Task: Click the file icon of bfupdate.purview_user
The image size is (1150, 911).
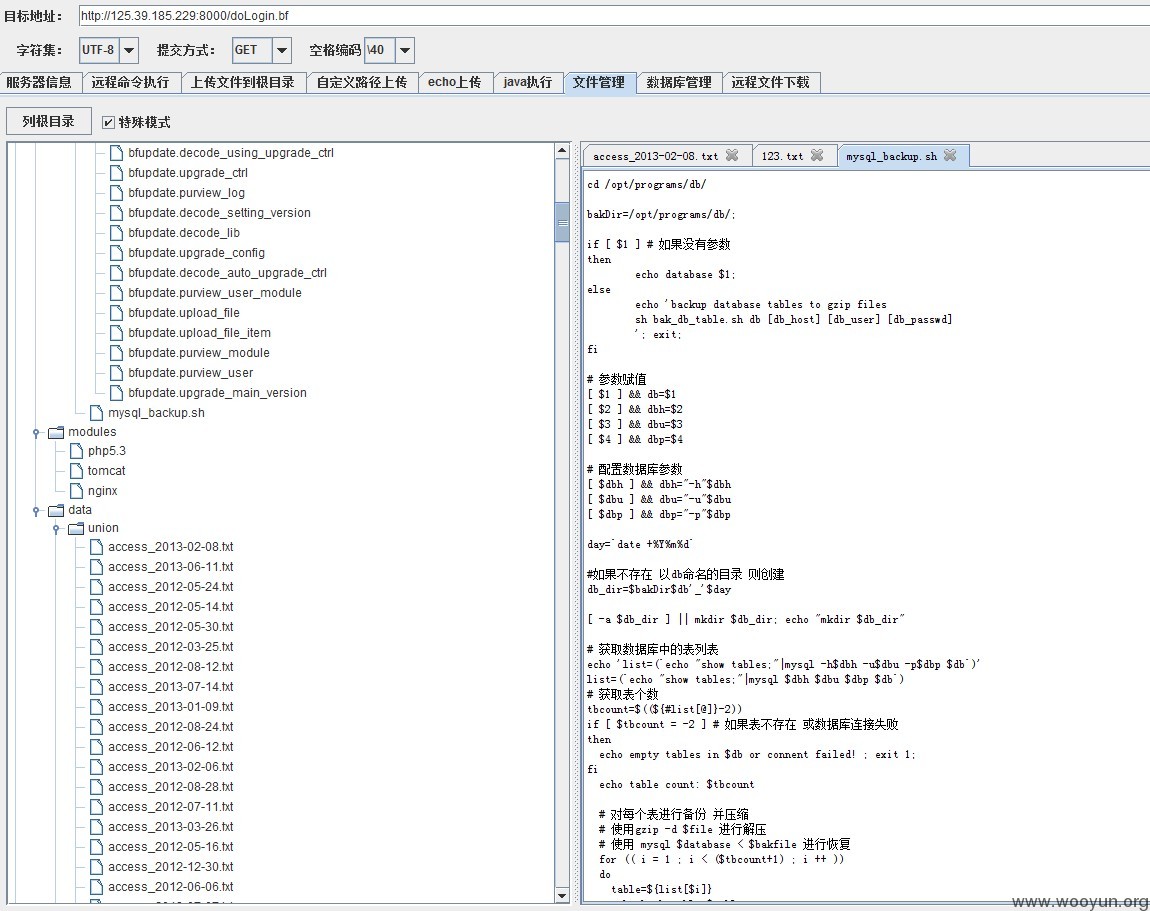Action: 116,373
